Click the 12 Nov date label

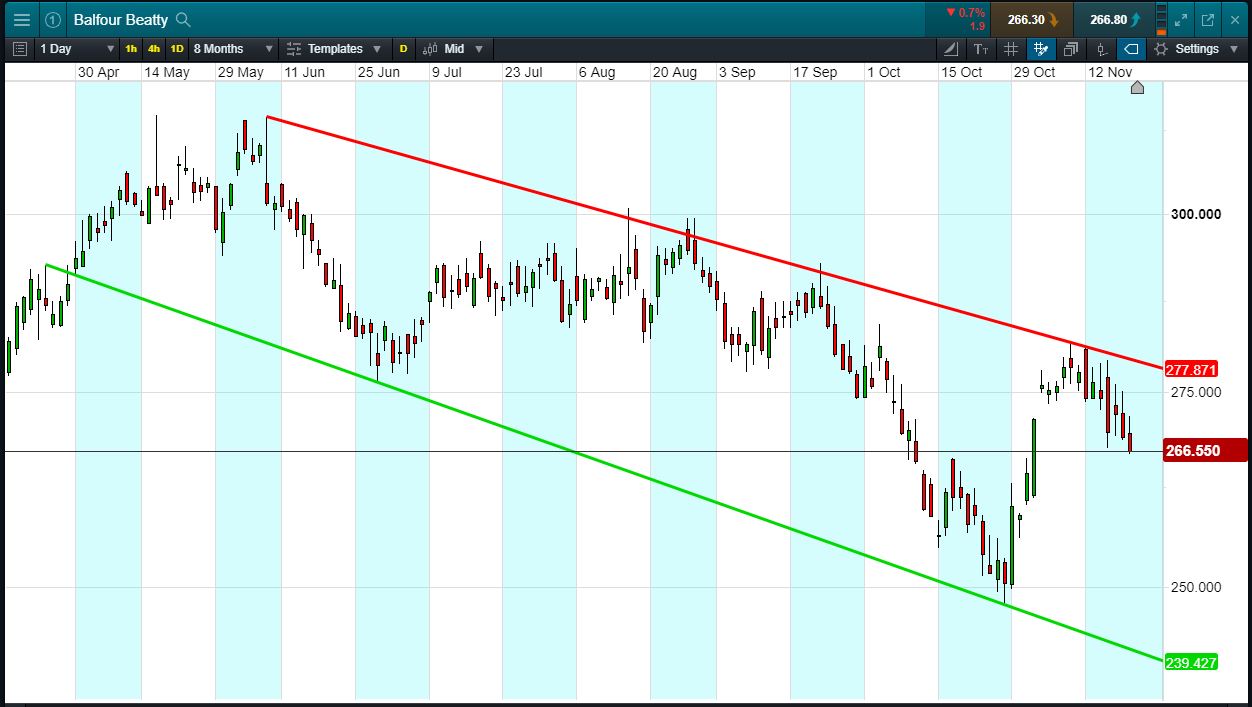pos(1109,72)
